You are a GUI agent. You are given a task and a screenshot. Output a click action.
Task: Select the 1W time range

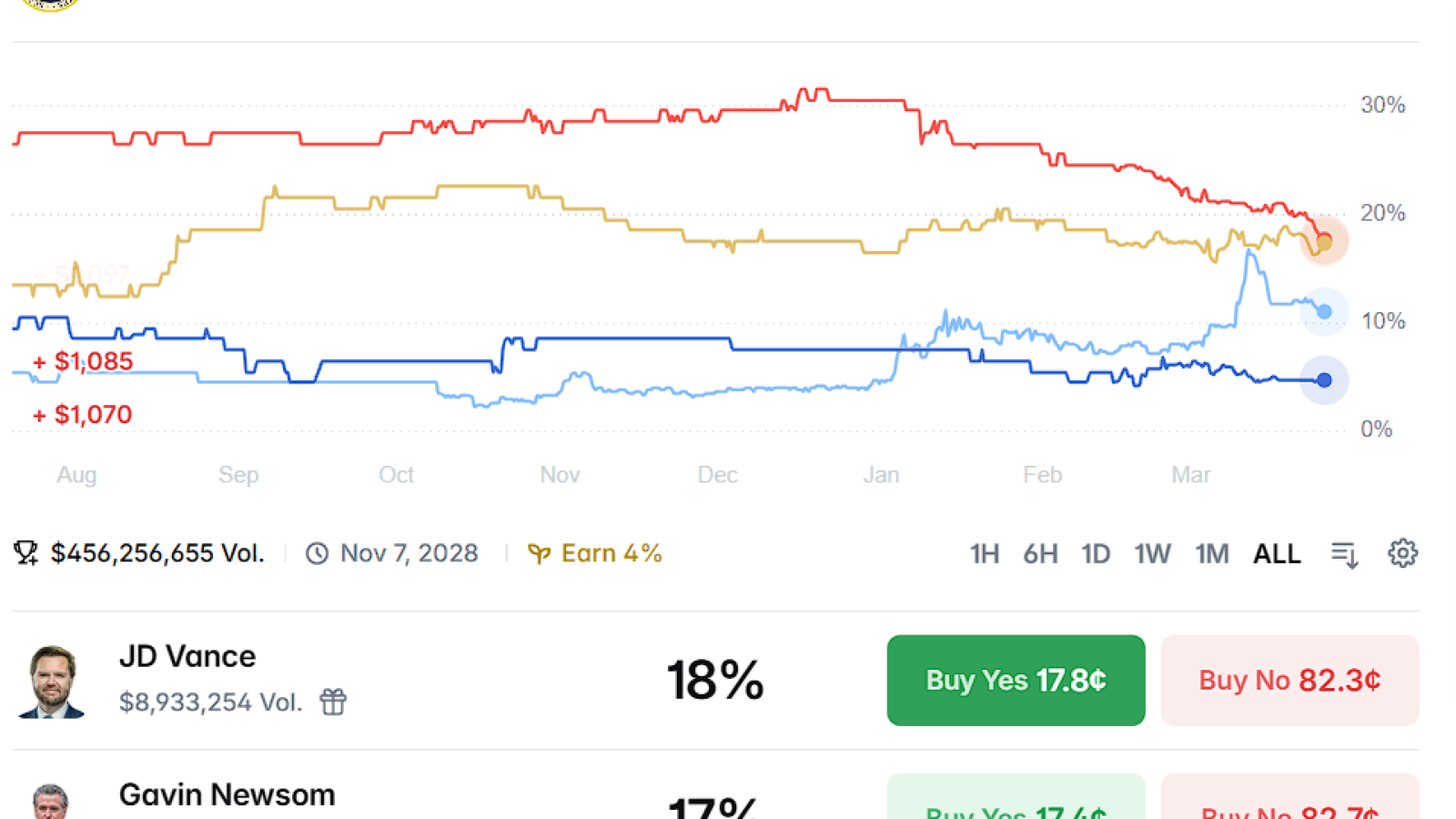click(1152, 553)
